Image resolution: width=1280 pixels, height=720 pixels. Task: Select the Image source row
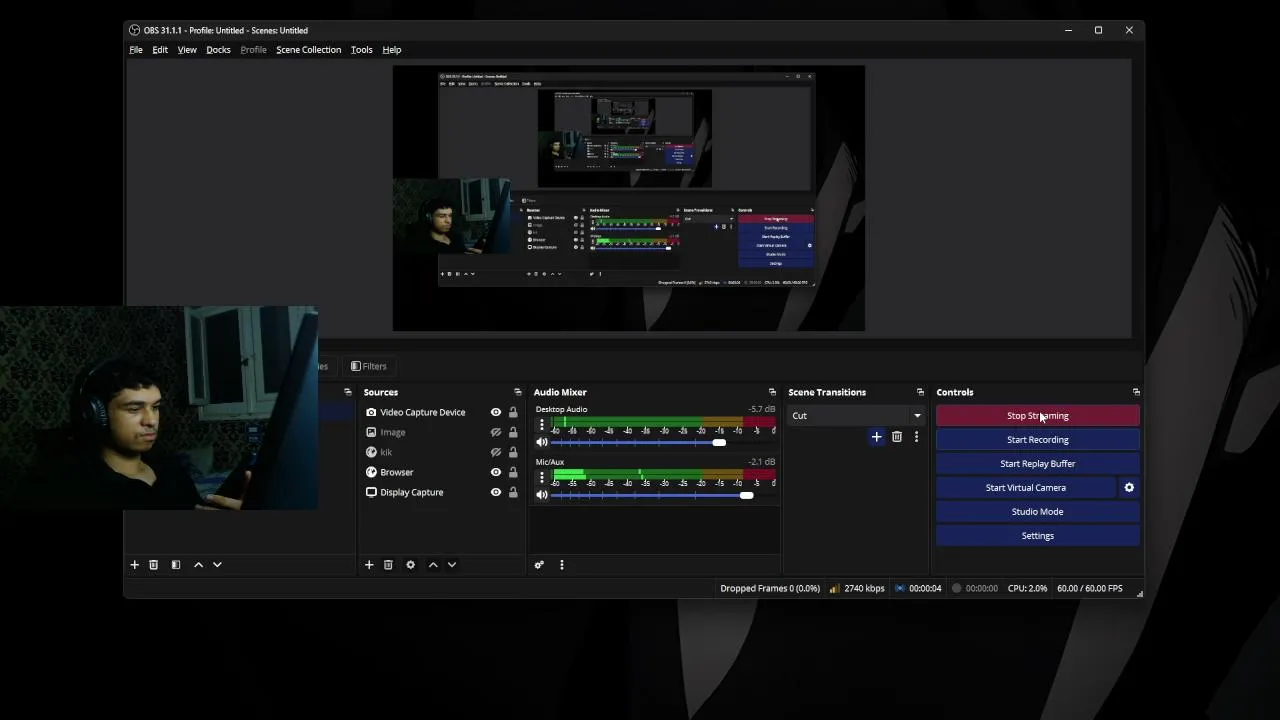(x=440, y=432)
